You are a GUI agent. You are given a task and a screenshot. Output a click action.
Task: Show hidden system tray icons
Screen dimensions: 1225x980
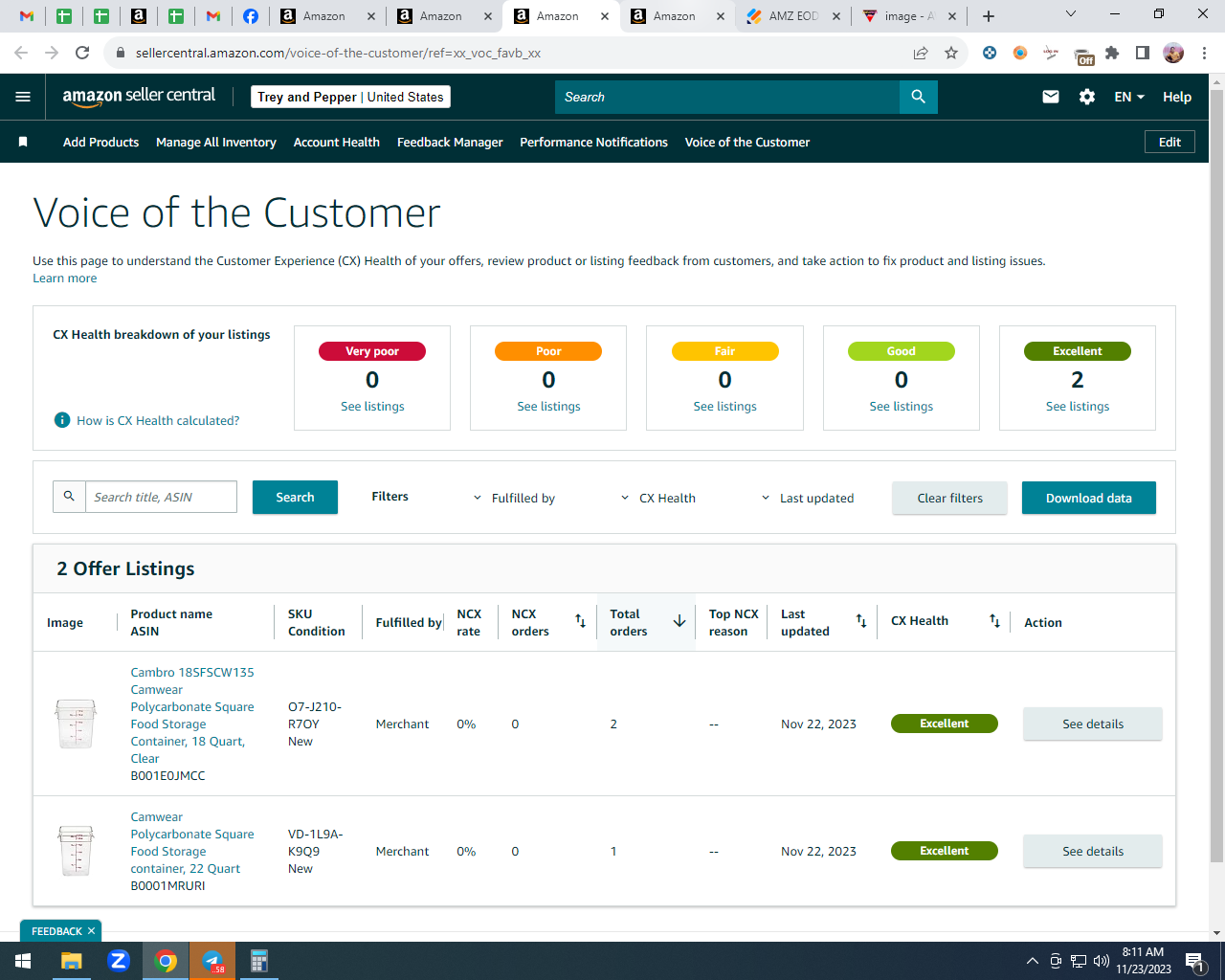pos(1032,961)
